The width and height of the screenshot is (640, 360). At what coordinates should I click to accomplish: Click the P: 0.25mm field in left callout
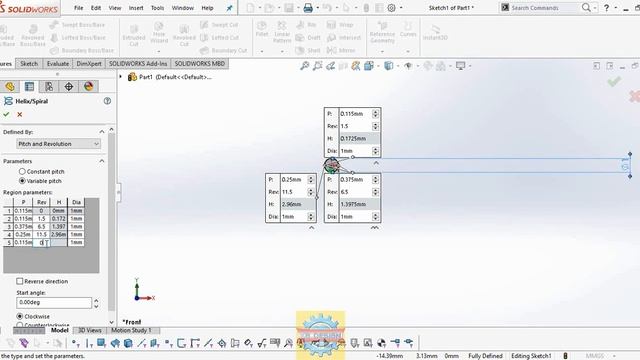tap(293, 180)
